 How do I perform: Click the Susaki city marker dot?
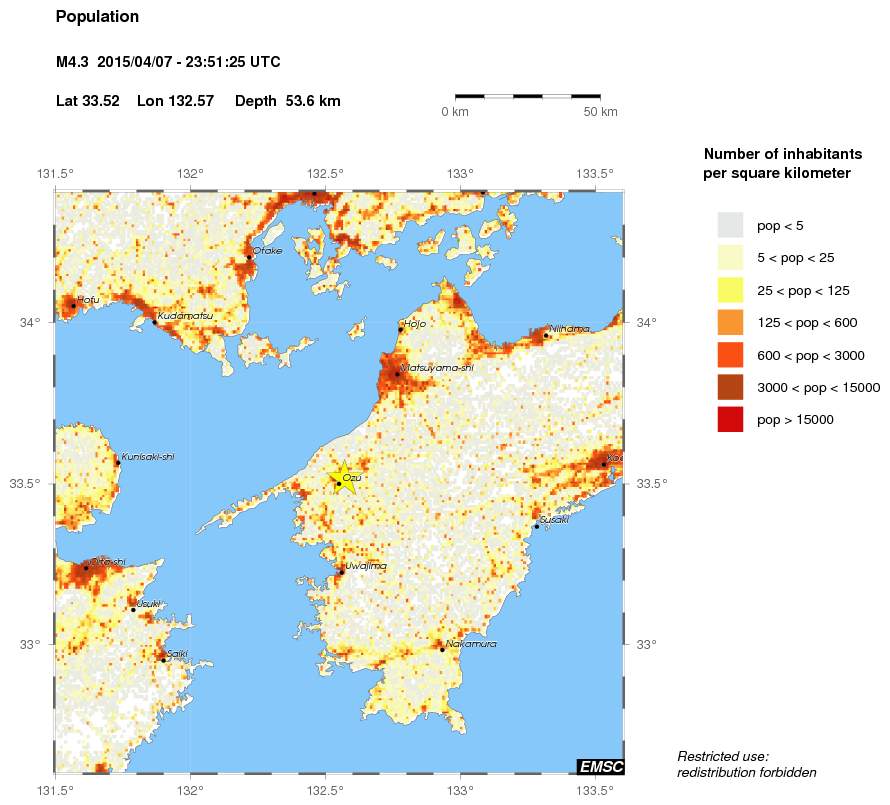coord(537,526)
